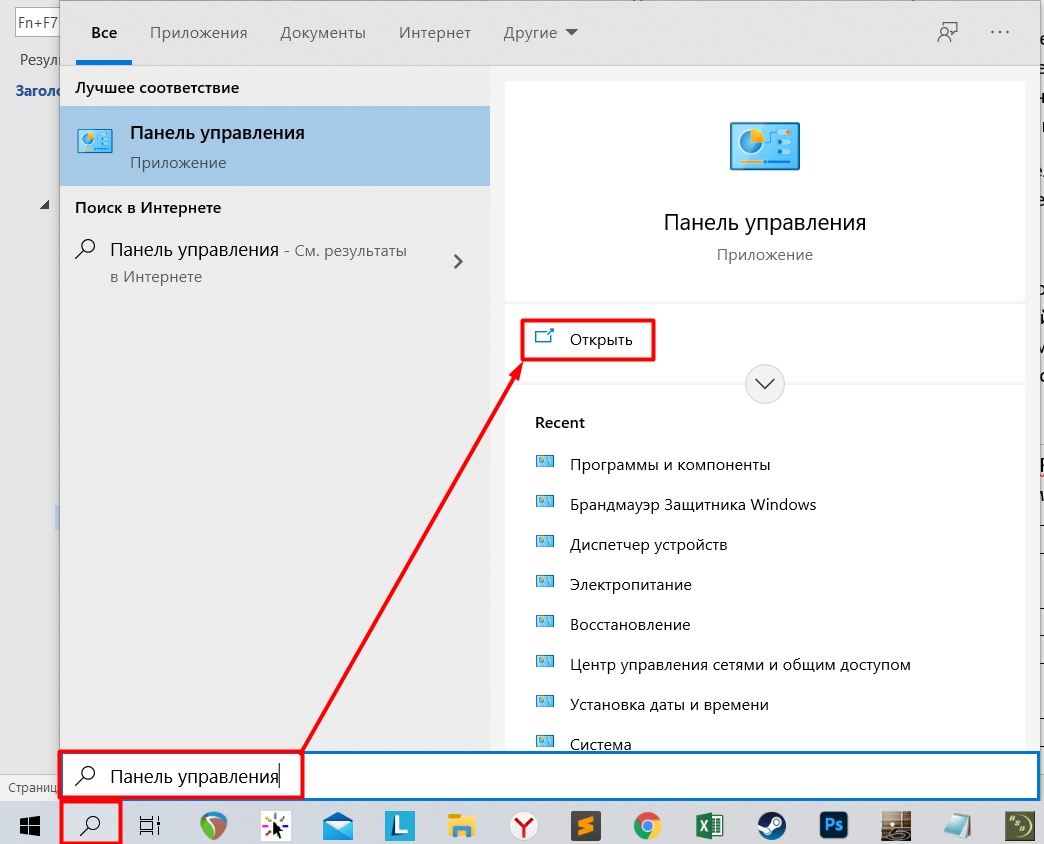
Task: Open the blue L app on taskbar
Action: [x=399, y=826]
